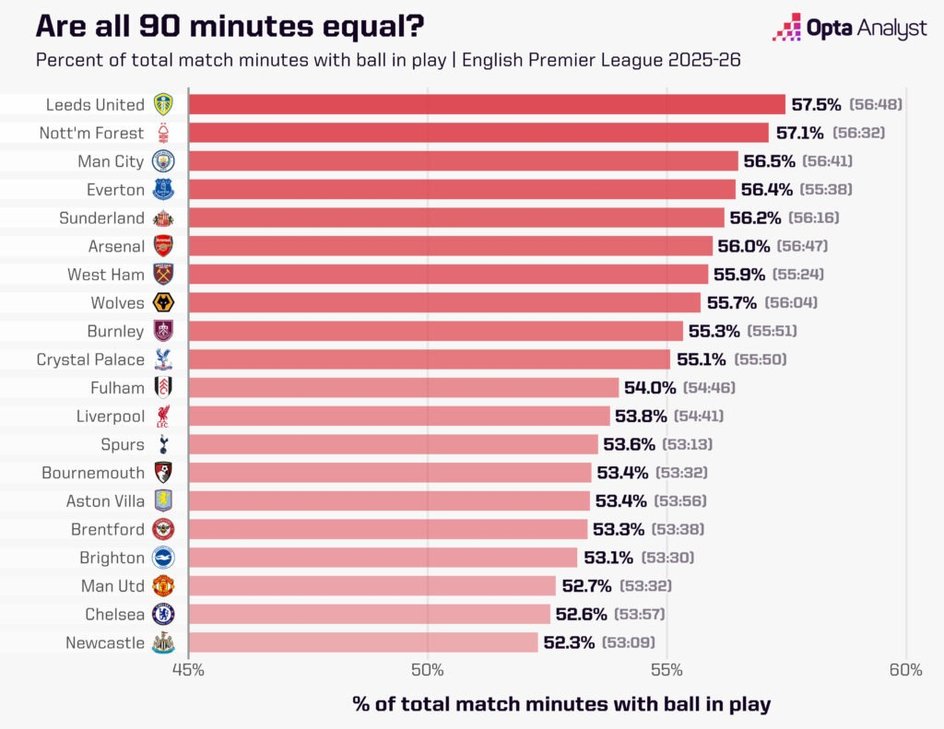Image resolution: width=944 pixels, height=729 pixels.
Task: Select the Spurs cockerel icon
Action: tap(163, 444)
